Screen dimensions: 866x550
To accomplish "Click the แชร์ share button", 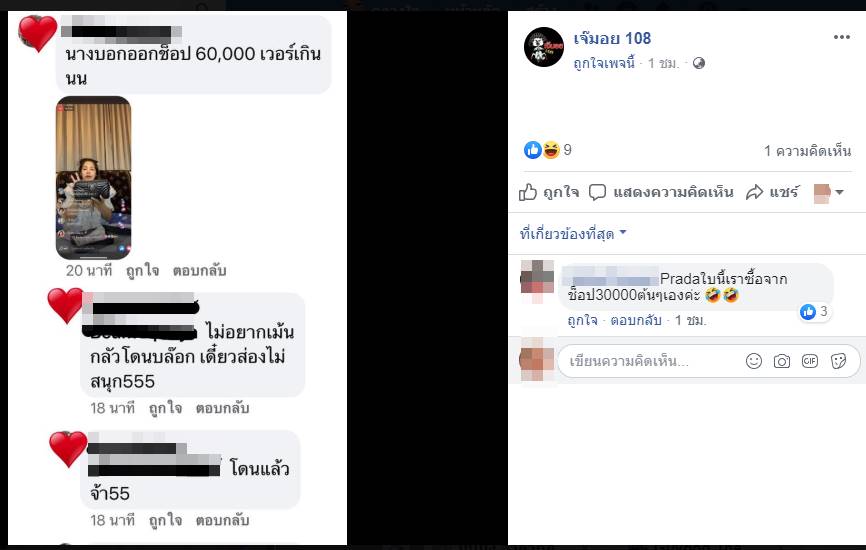I will tap(772, 192).
